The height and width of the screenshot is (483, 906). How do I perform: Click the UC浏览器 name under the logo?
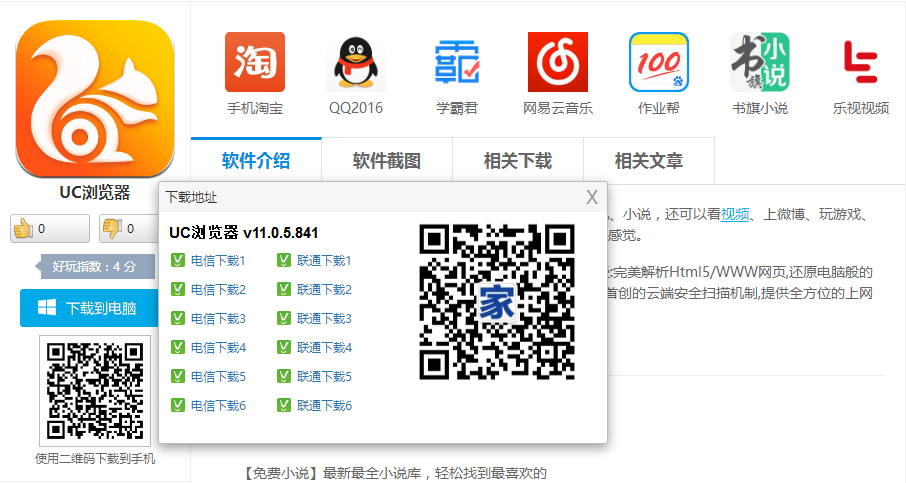pyautogui.click(x=95, y=192)
